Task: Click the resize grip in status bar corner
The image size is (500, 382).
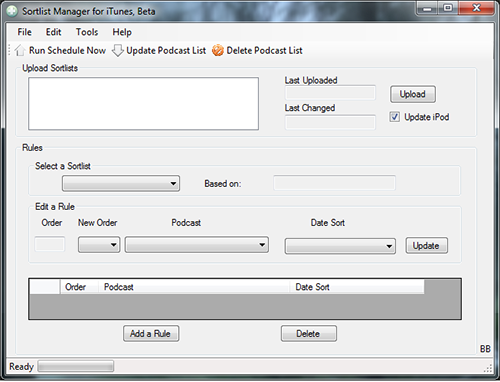Action: click(x=488, y=368)
